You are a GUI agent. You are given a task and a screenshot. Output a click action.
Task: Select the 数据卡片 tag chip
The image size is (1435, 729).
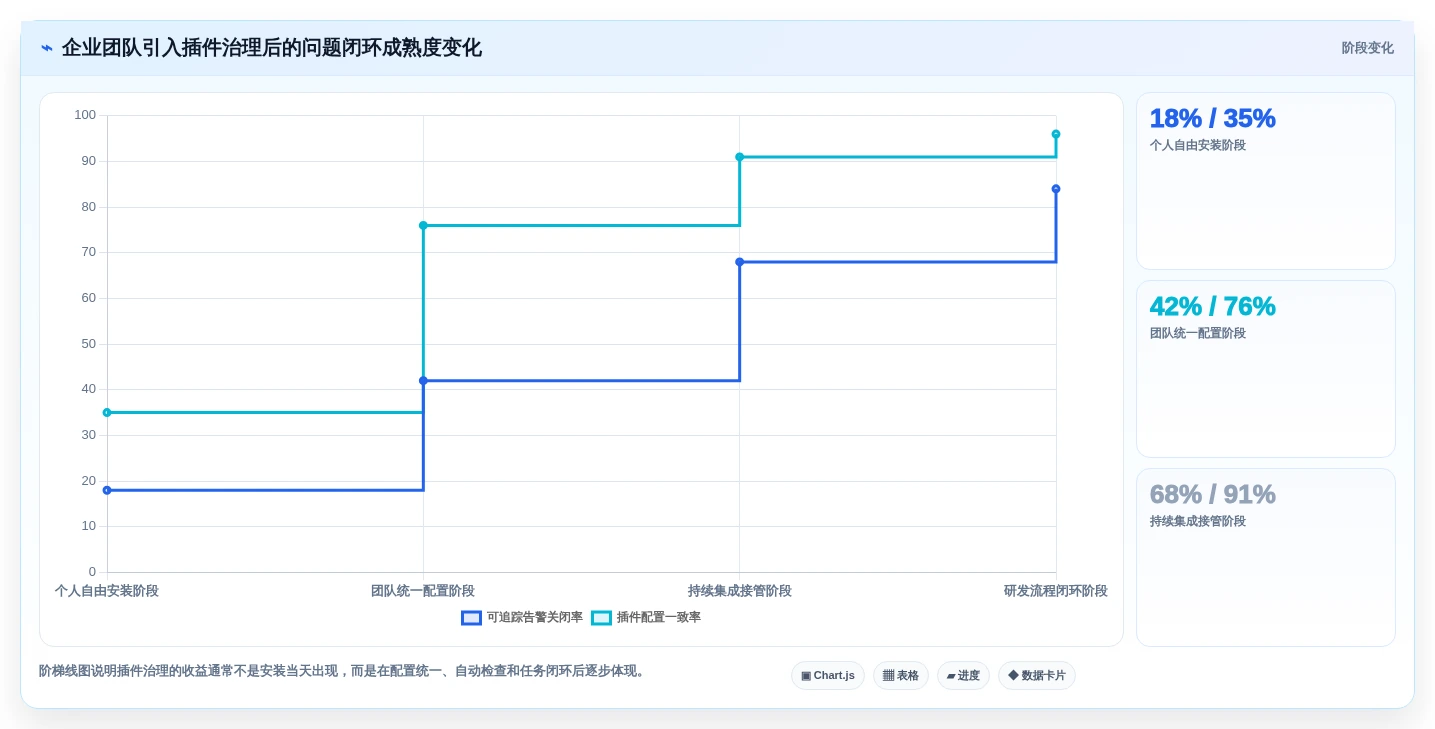(x=1037, y=676)
